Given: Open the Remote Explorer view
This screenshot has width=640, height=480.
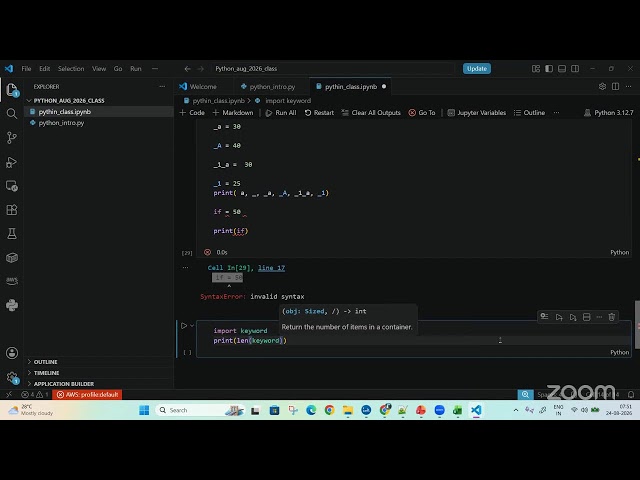Looking at the screenshot, I should [12, 186].
